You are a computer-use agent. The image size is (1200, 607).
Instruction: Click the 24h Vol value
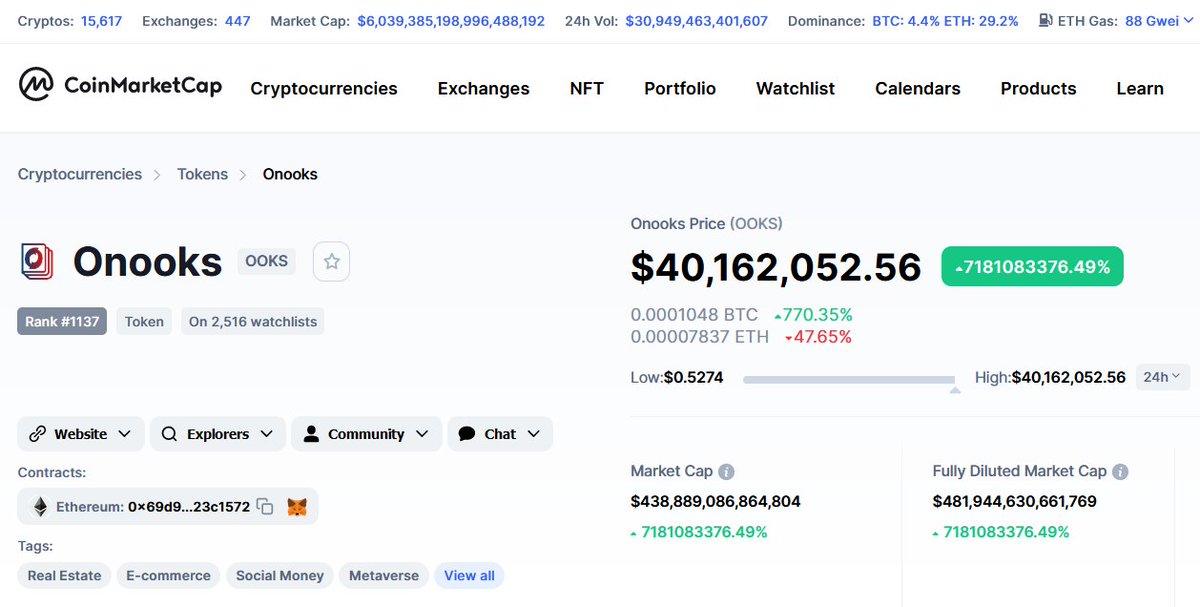click(x=697, y=20)
